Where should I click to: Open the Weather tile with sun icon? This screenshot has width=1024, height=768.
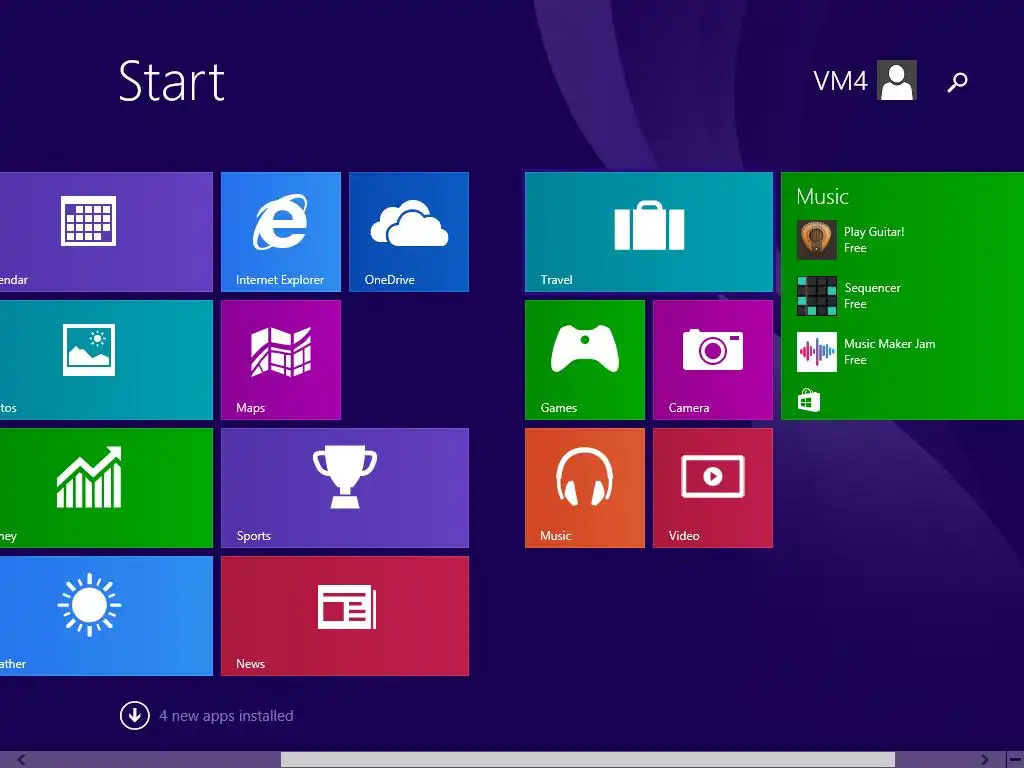(x=106, y=616)
